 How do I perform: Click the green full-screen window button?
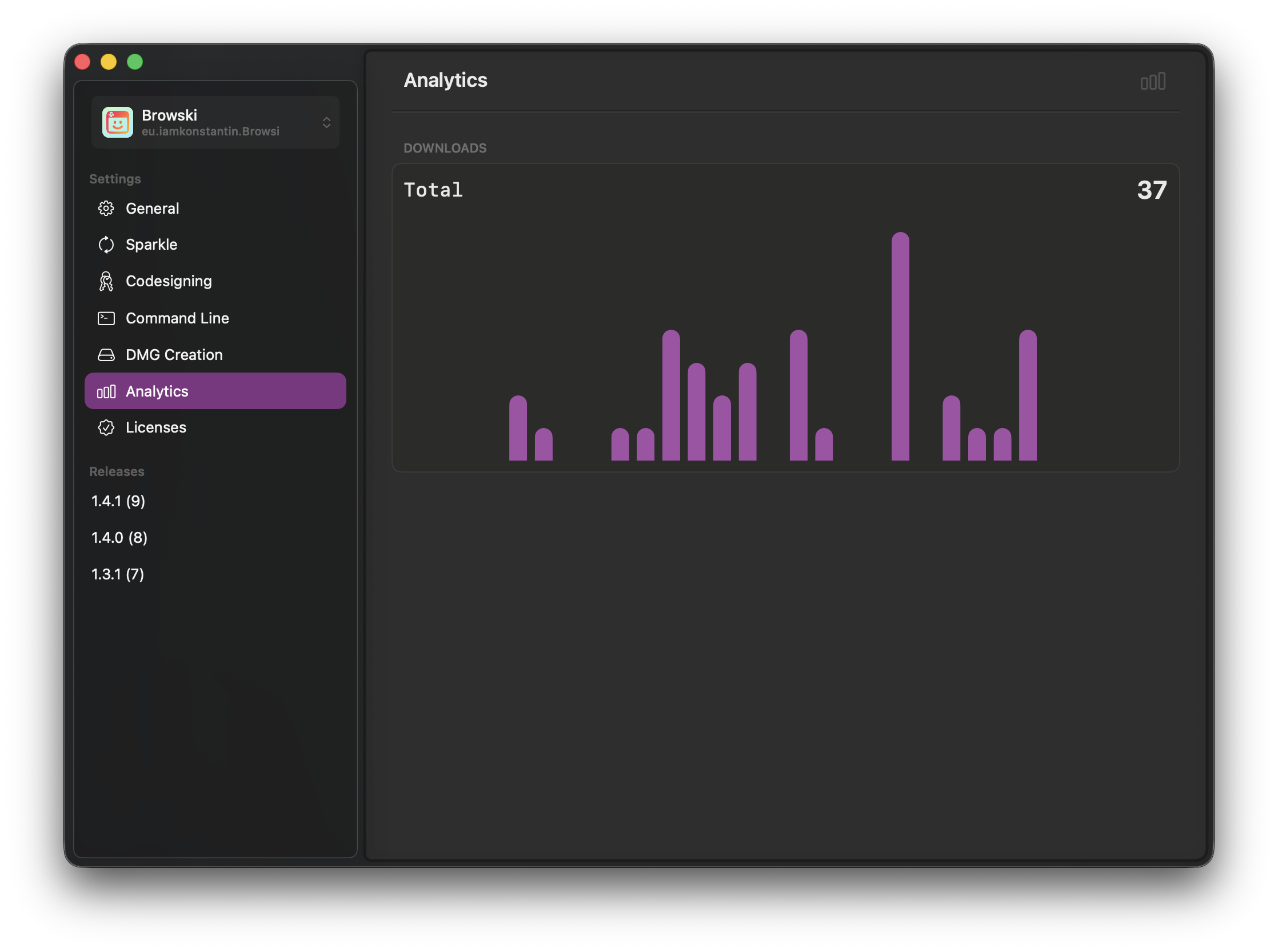pos(135,62)
